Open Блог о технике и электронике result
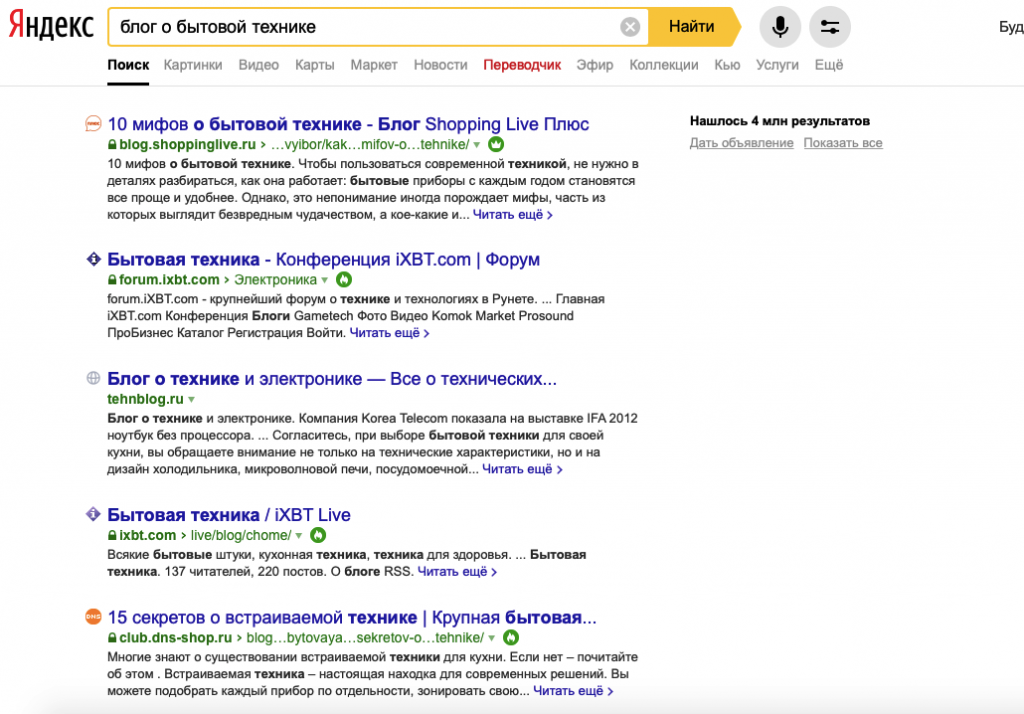1024x714 pixels. point(332,379)
